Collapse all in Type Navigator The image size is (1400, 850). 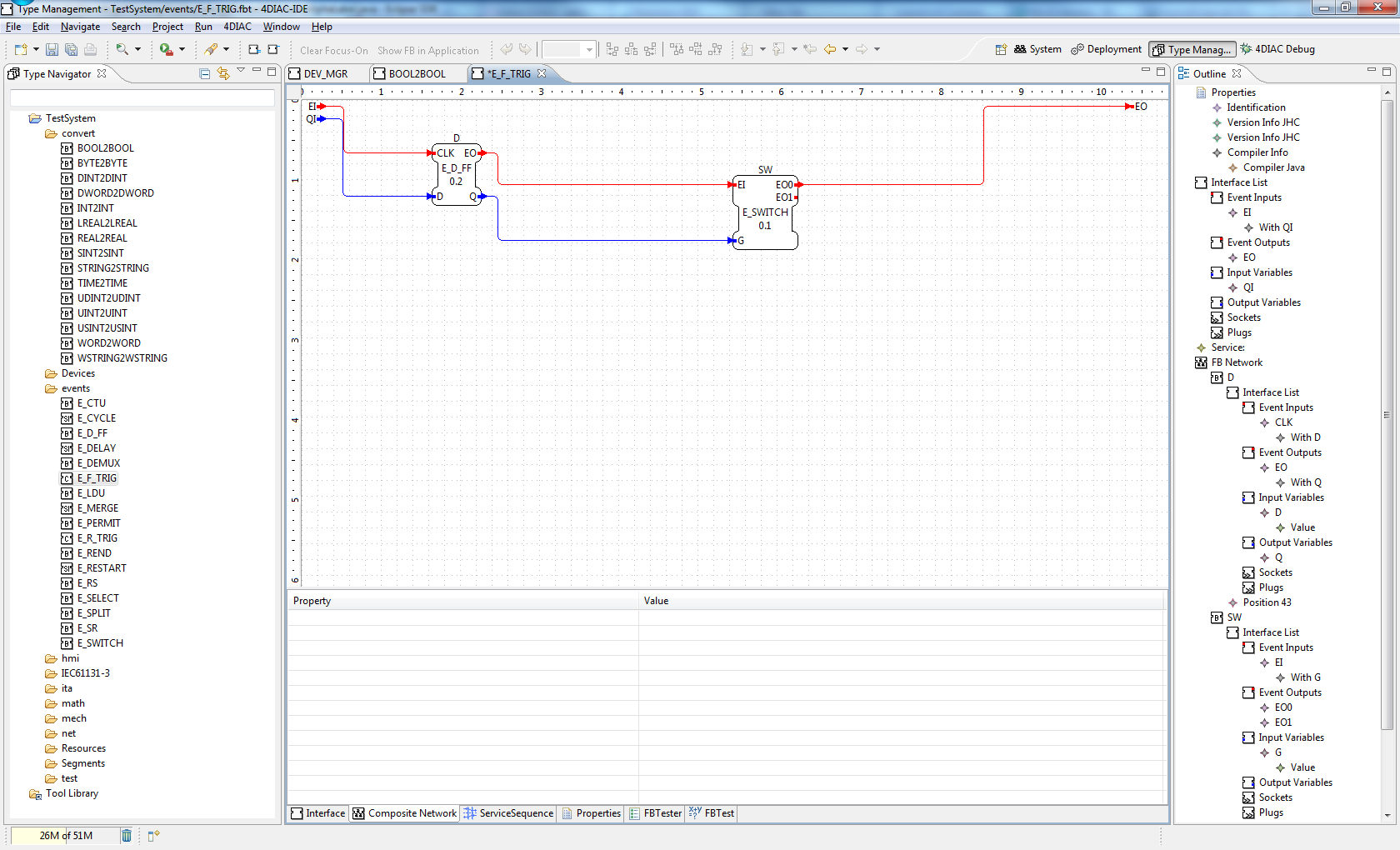(x=205, y=73)
